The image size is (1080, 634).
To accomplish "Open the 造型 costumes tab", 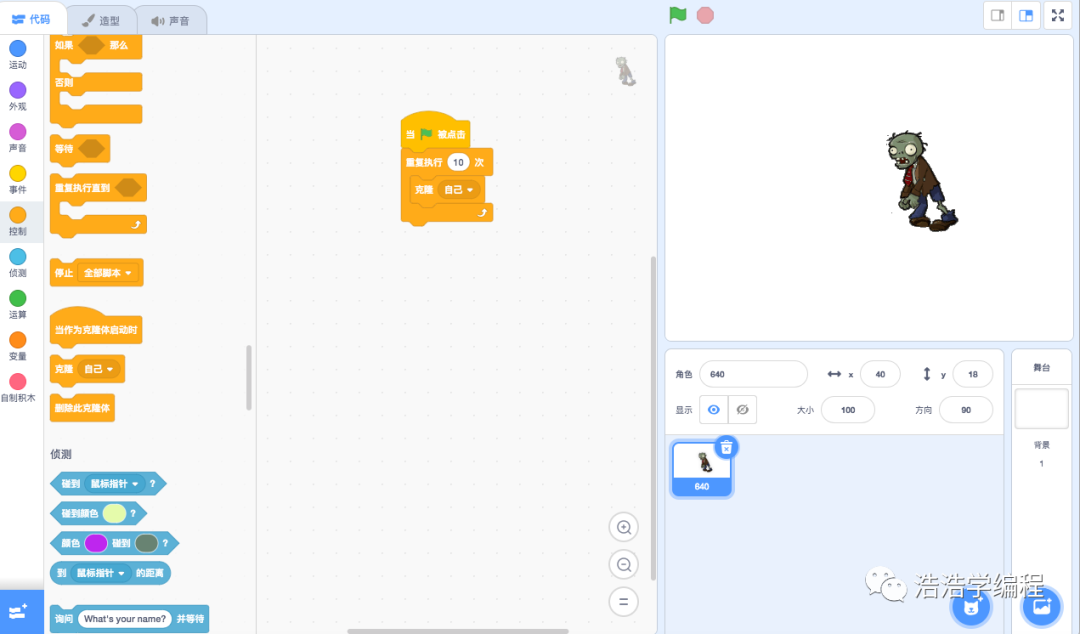I will tap(101, 21).
